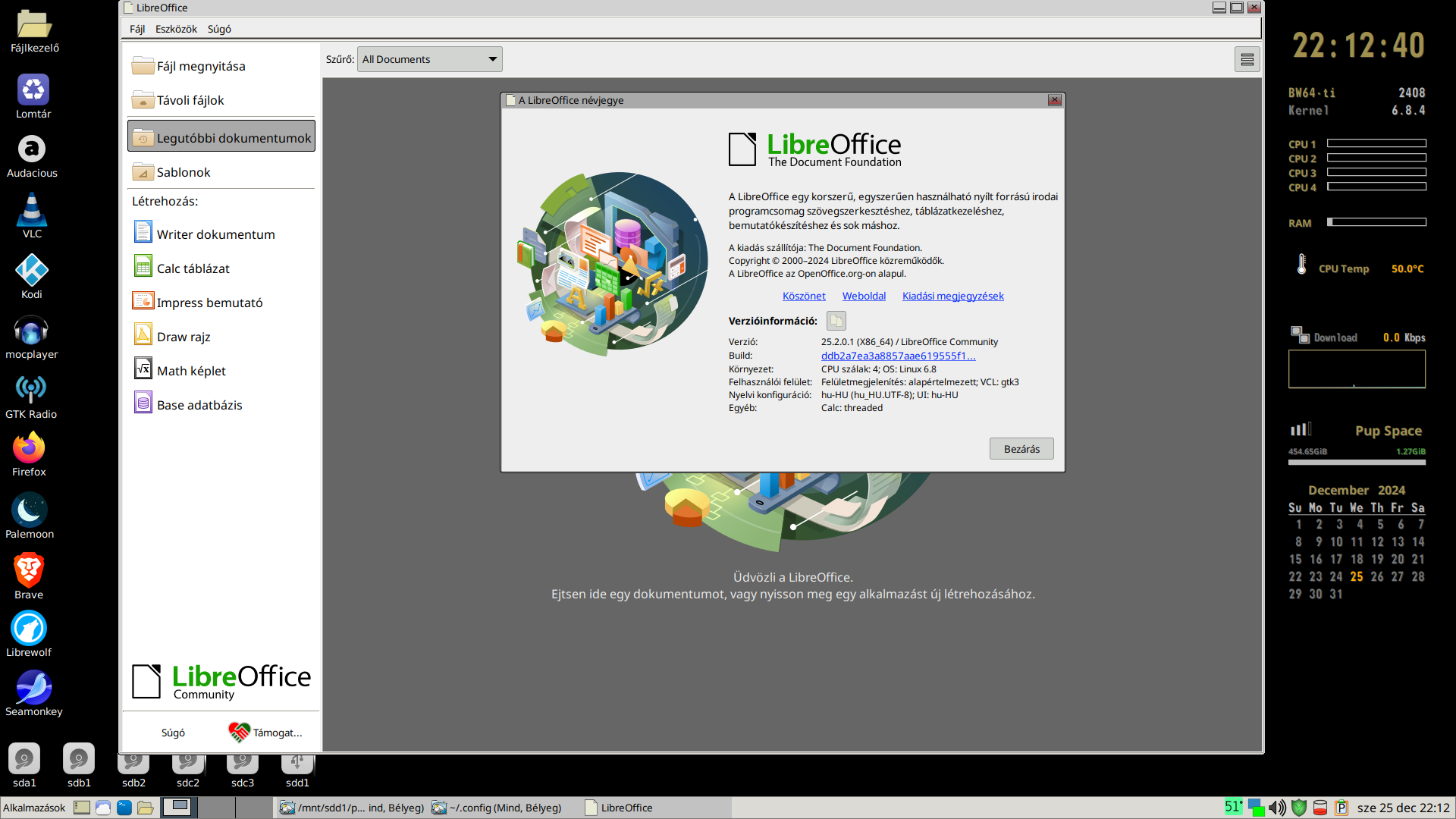Switch to the first virtual desktop in pager
The width and height of the screenshot is (1456, 819).
[180, 807]
